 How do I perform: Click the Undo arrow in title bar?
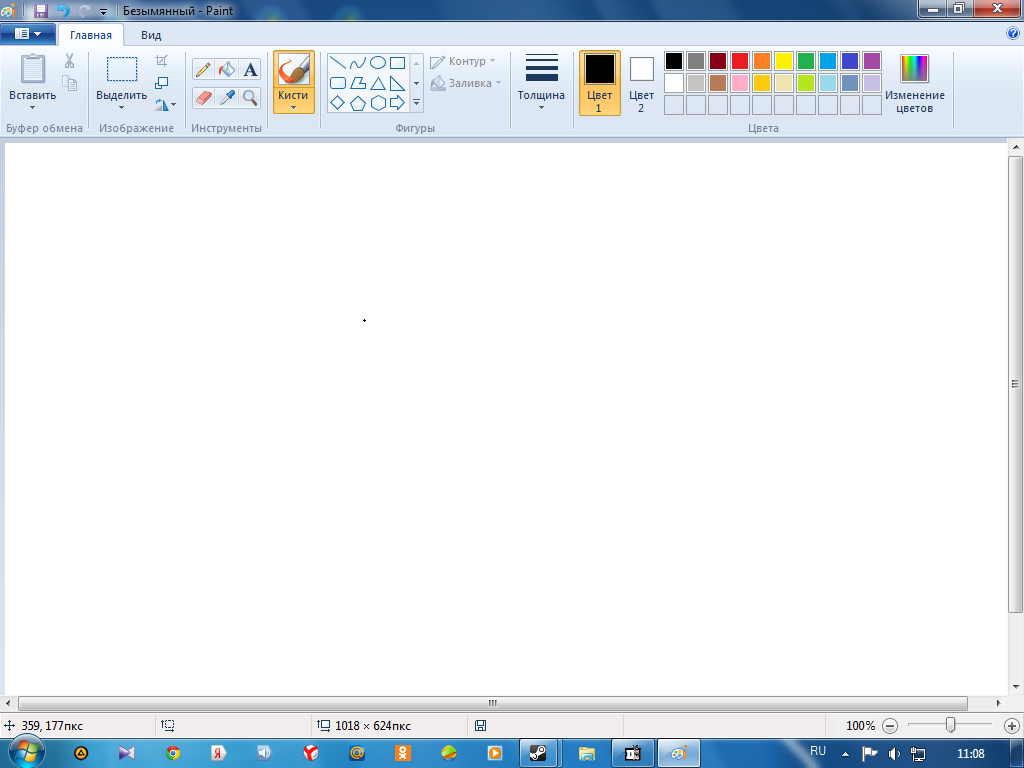[x=63, y=10]
